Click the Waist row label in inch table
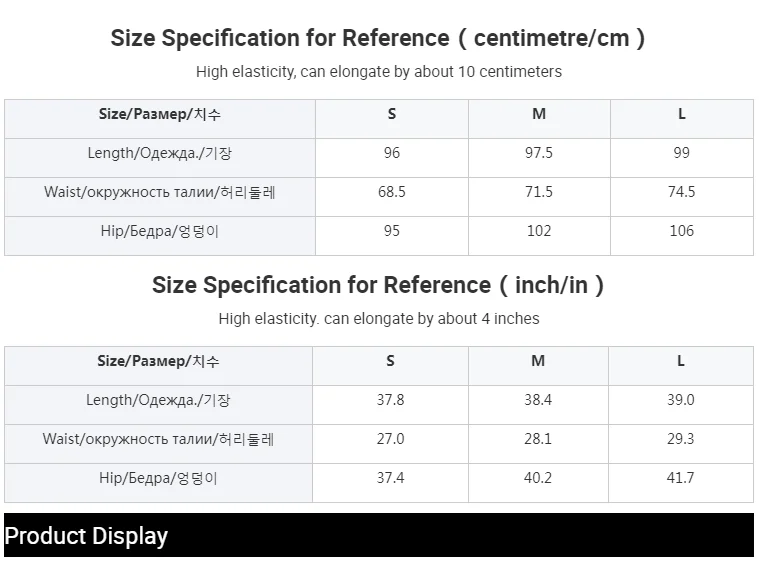The image size is (759, 566). [158, 439]
